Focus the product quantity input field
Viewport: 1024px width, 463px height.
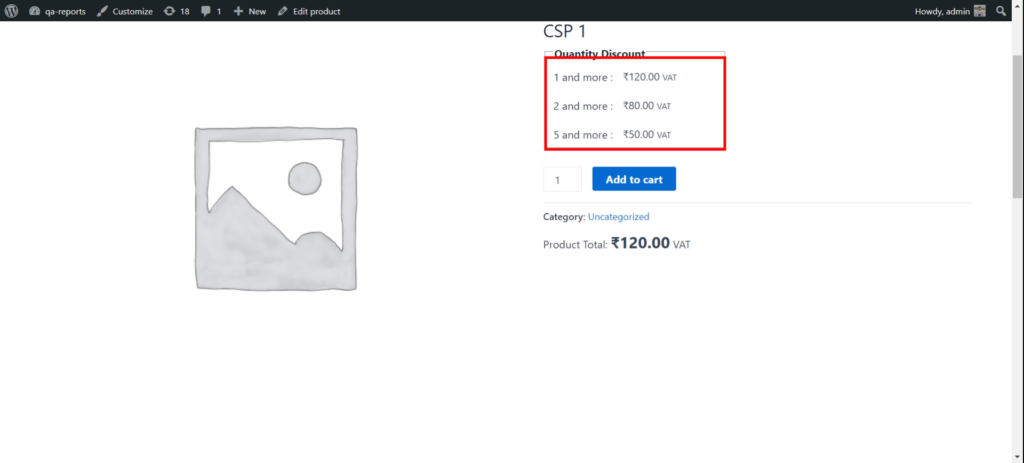[x=562, y=180]
